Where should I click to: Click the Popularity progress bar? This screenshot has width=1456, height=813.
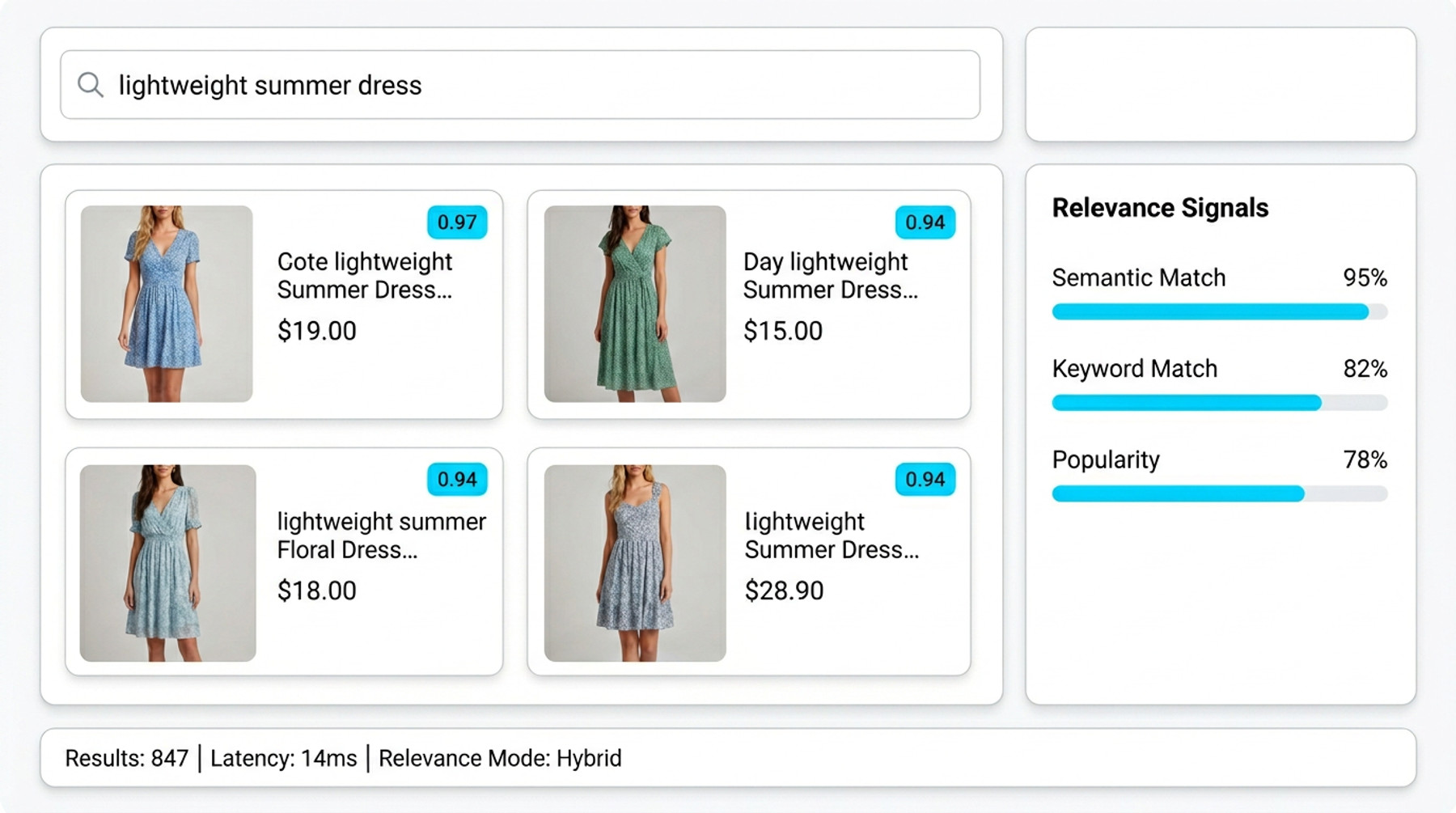tap(1219, 493)
